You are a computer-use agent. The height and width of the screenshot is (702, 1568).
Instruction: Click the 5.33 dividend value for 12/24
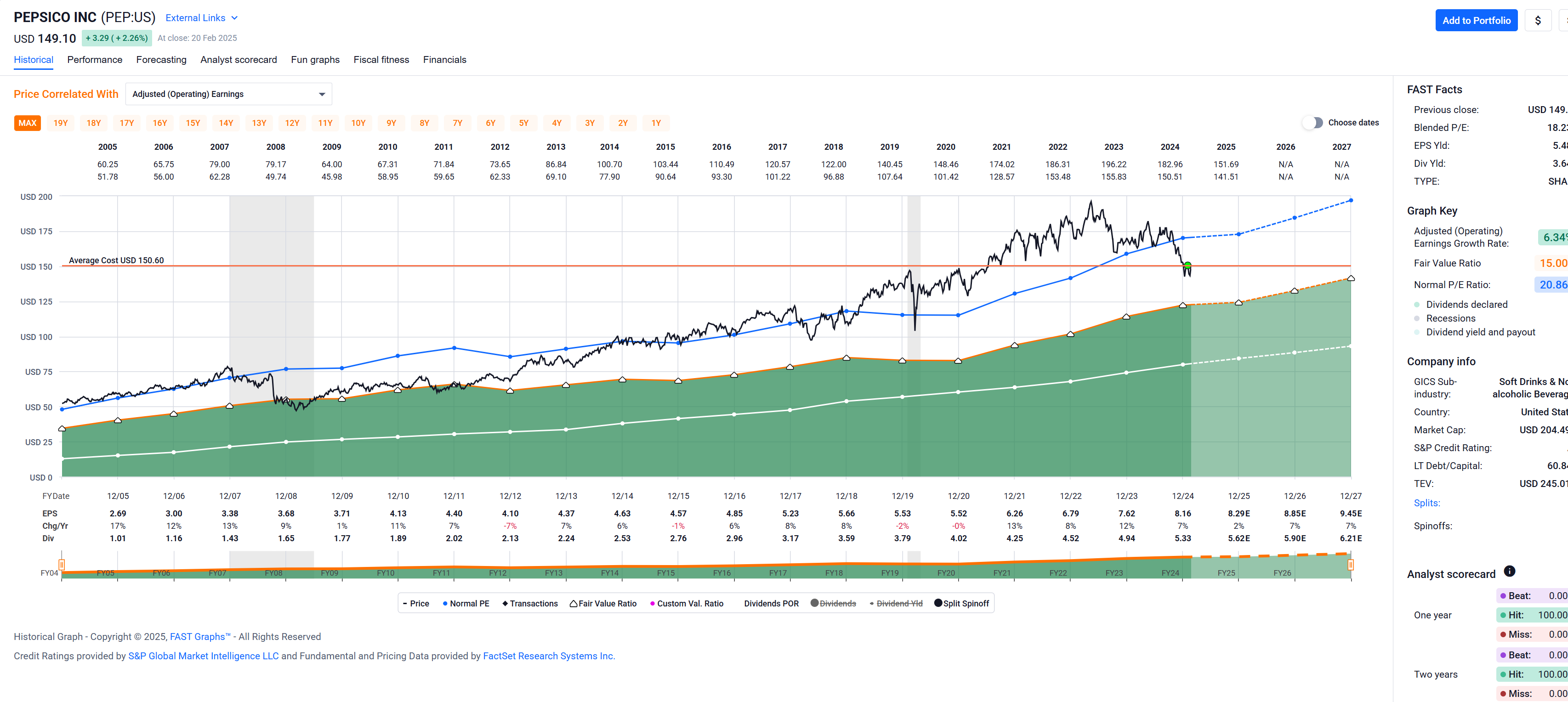[1183, 538]
